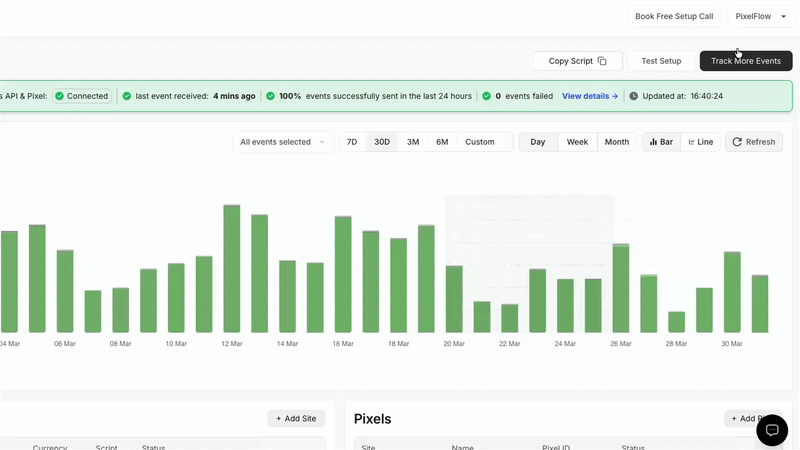This screenshot has height=450, width=800.
Task: Toggle grouping to Month
Action: coord(616,142)
